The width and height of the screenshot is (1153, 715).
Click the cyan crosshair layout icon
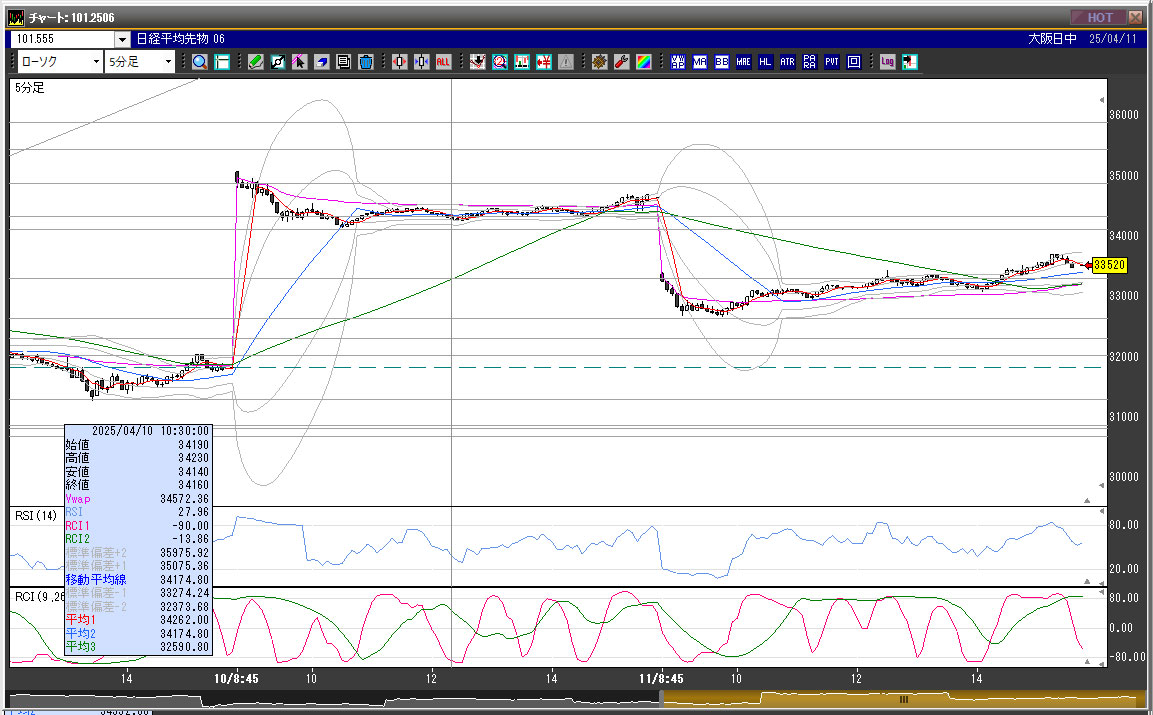[x=221, y=62]
